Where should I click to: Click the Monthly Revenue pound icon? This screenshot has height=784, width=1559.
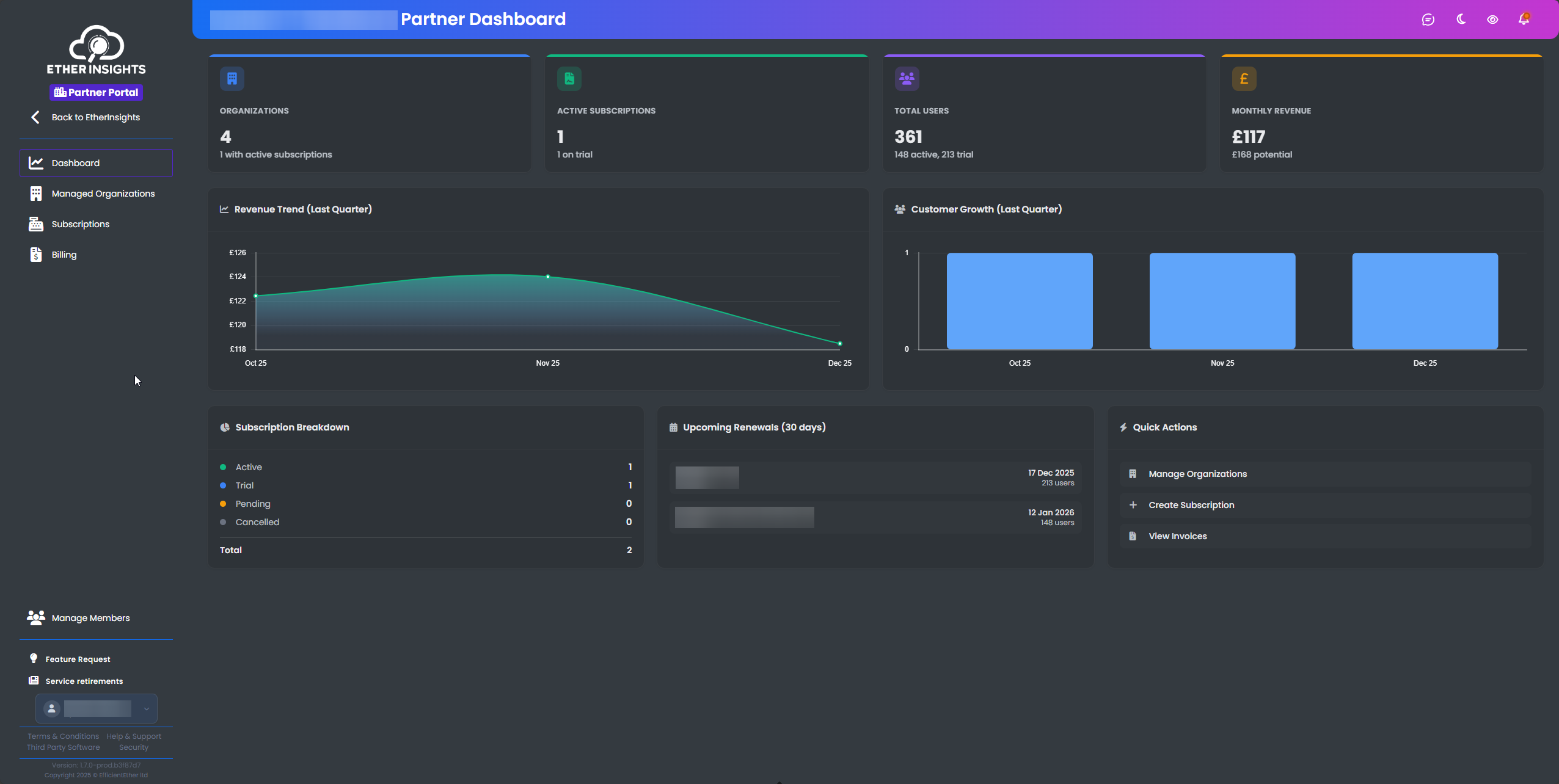click(x=1244, y=79)
